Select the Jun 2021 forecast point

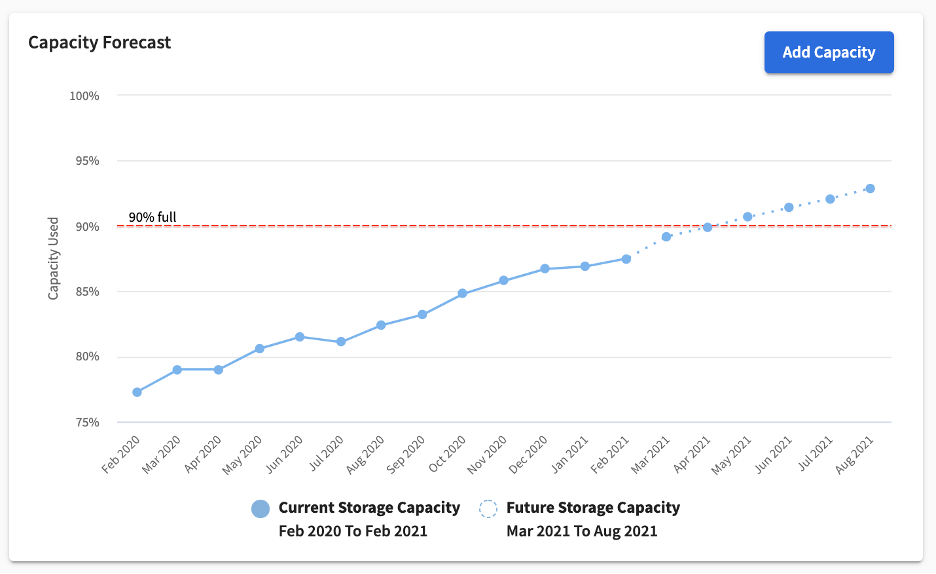789,207
